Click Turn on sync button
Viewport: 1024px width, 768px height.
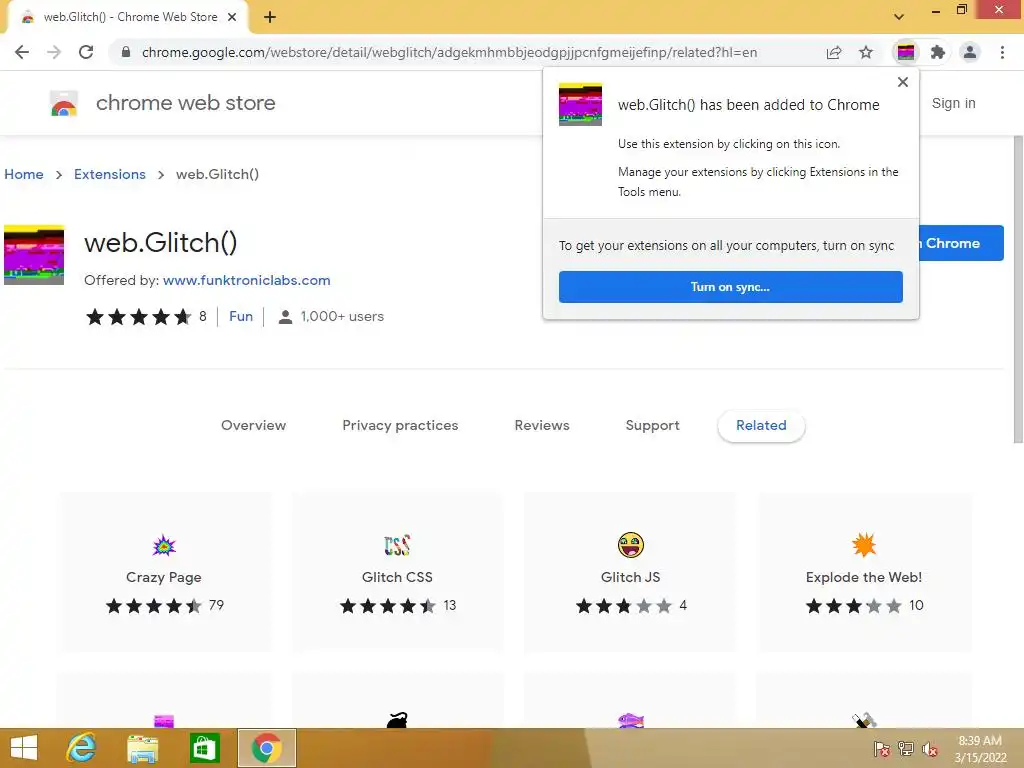tap(731, 287)
